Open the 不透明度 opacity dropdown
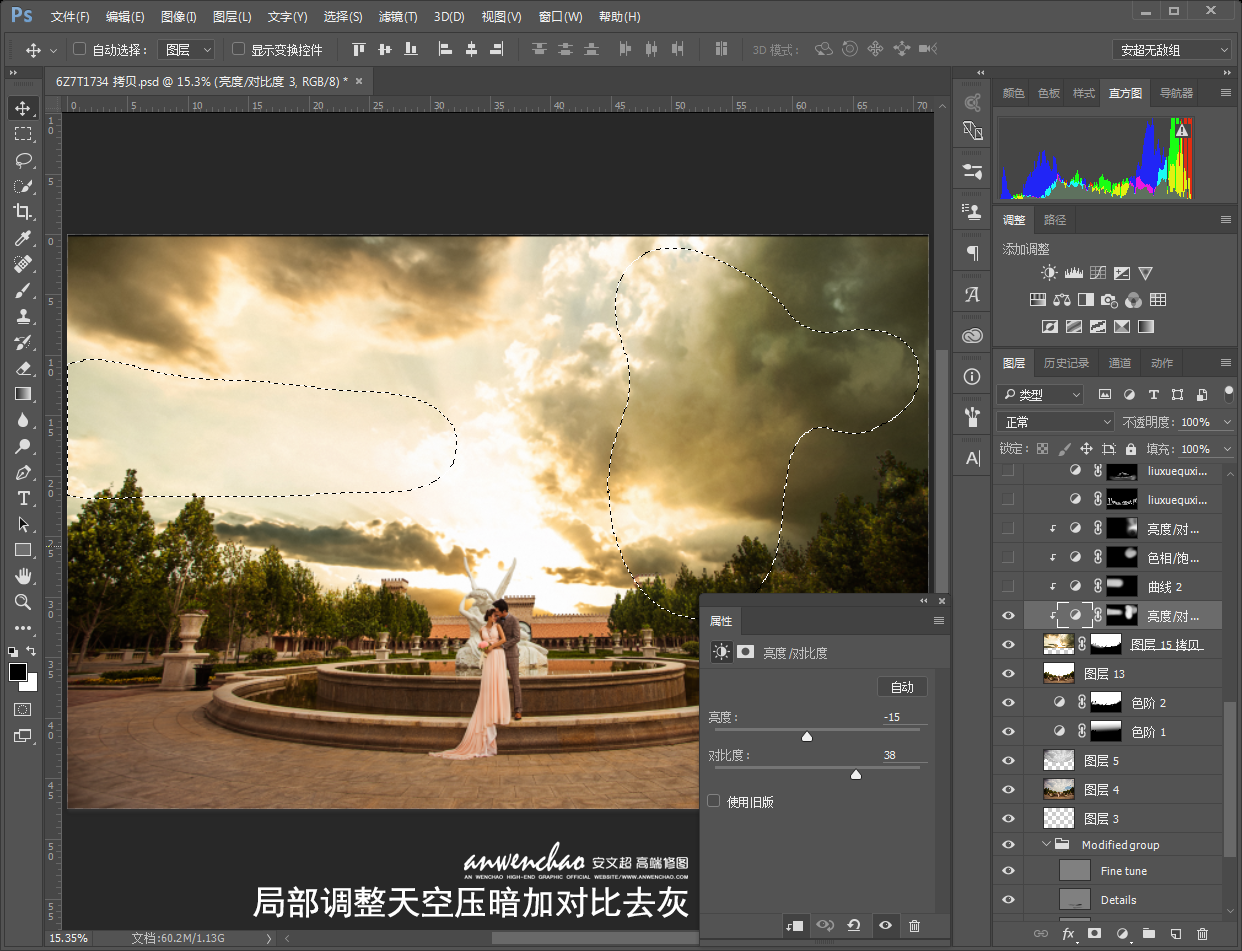This screenshot has height=951, width=1242. point(1225,422)
